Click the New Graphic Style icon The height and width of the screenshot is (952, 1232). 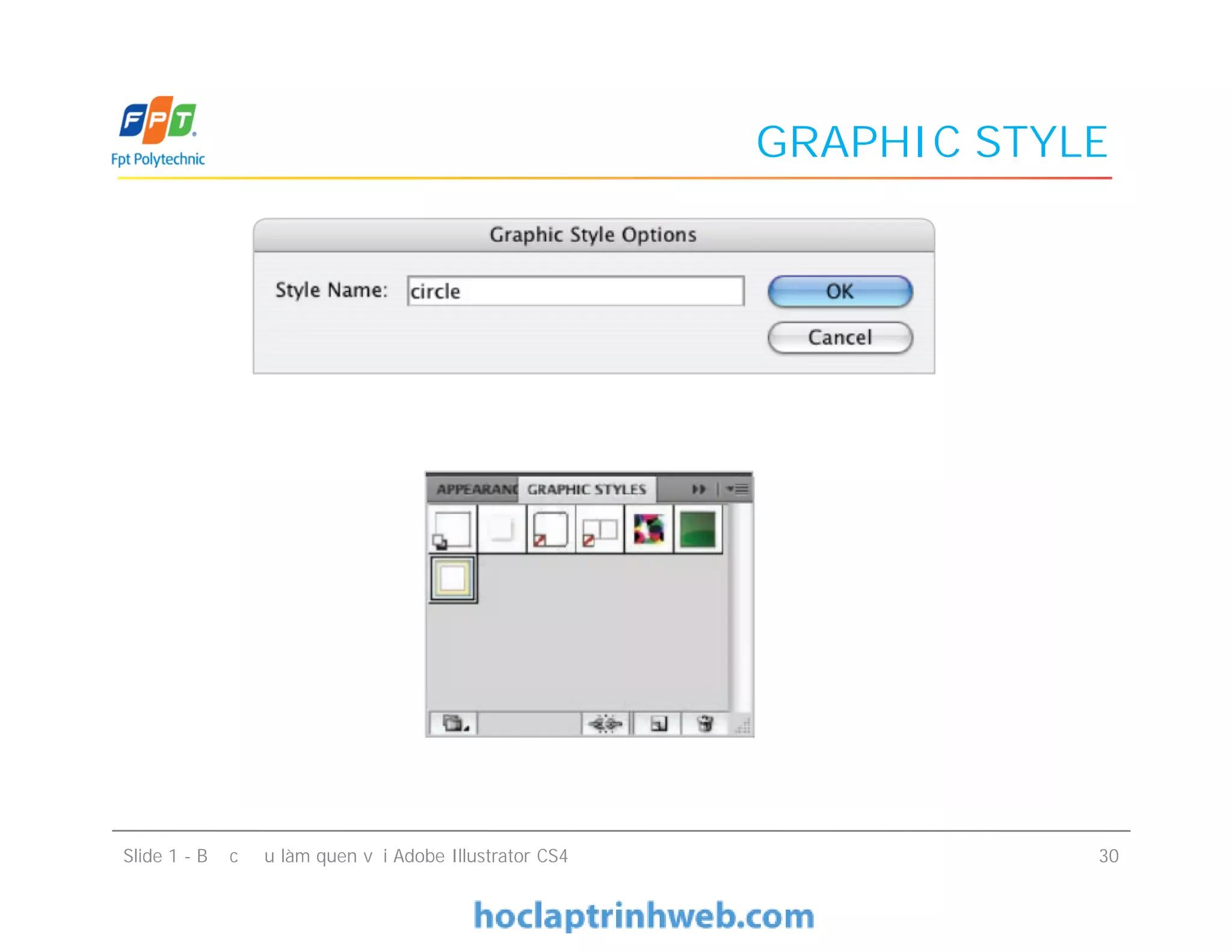658,723
